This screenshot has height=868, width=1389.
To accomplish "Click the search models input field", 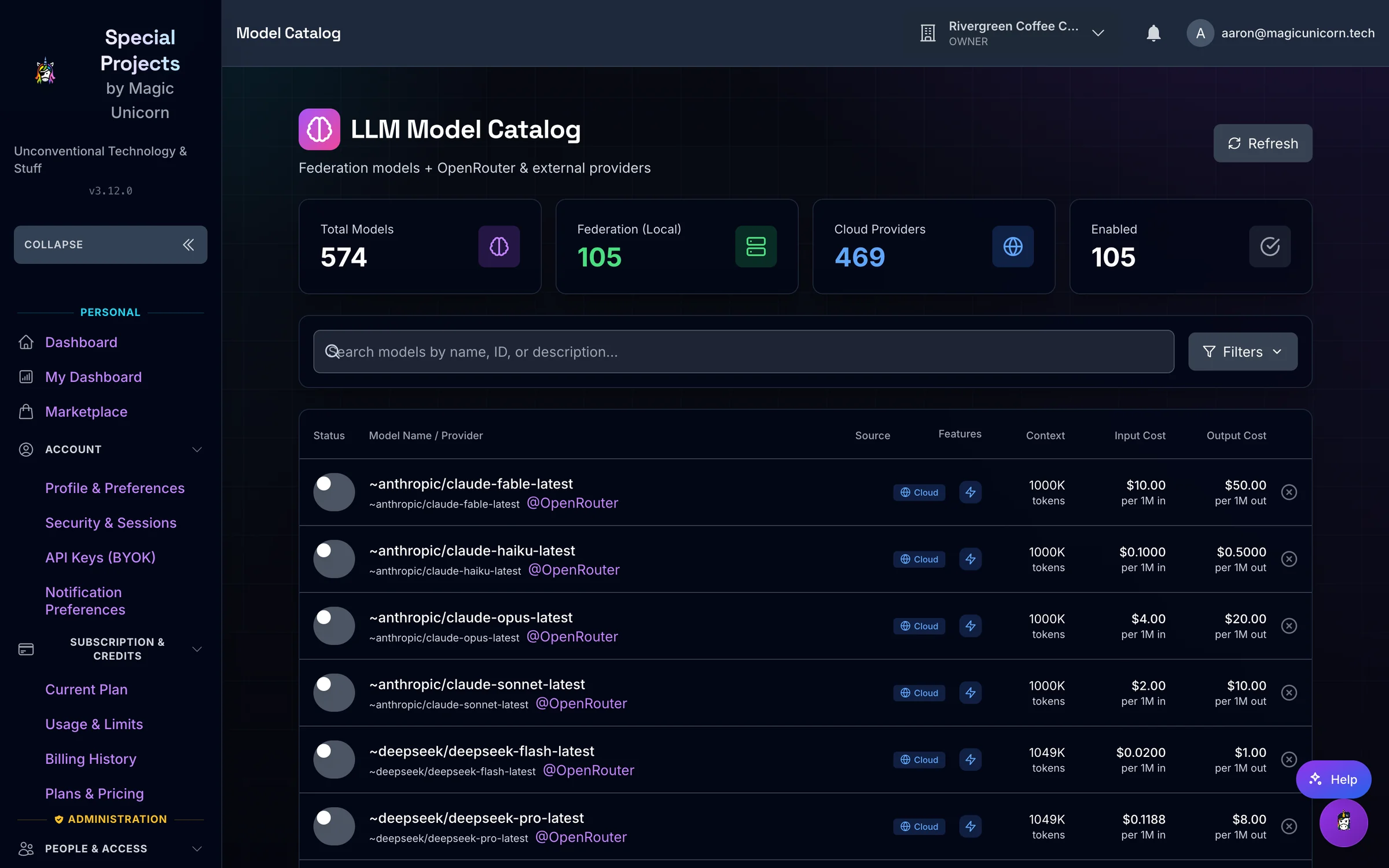I will point(744,352).
